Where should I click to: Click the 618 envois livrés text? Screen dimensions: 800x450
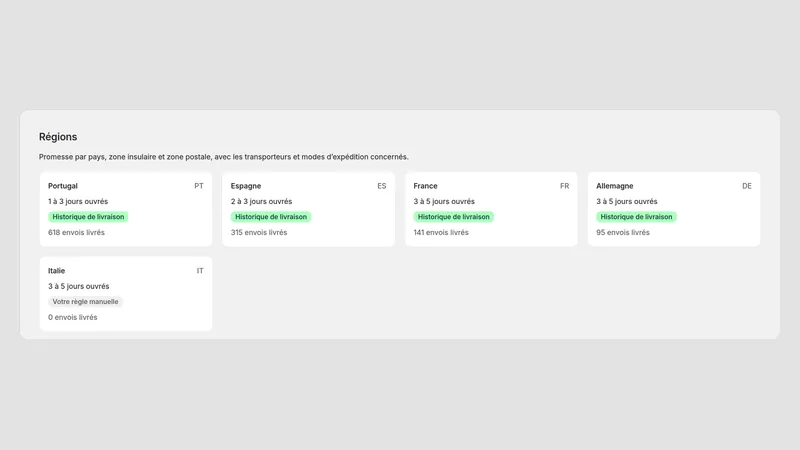[x=77, y=233]
